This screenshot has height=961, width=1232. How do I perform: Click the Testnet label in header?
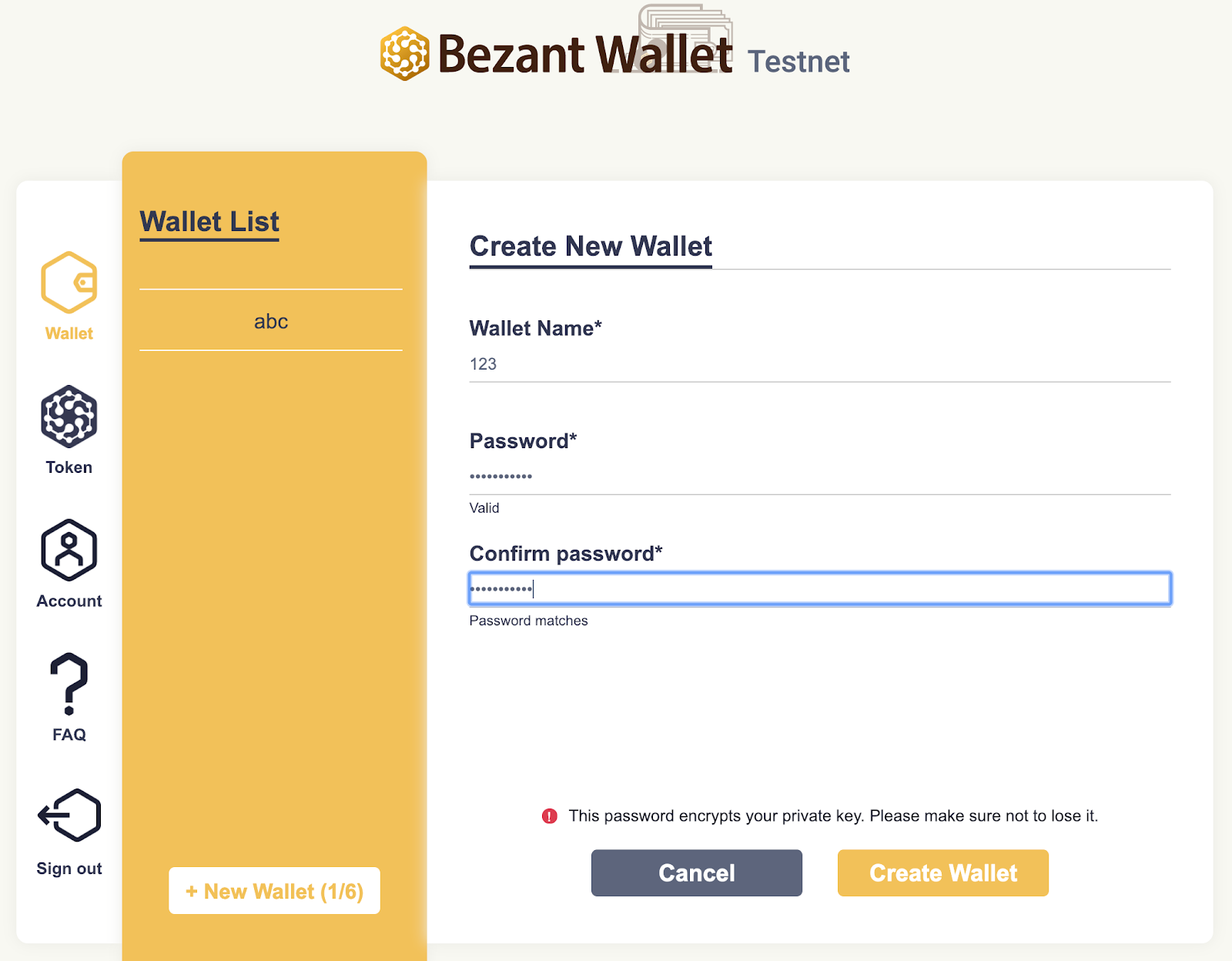coord(798,62)
